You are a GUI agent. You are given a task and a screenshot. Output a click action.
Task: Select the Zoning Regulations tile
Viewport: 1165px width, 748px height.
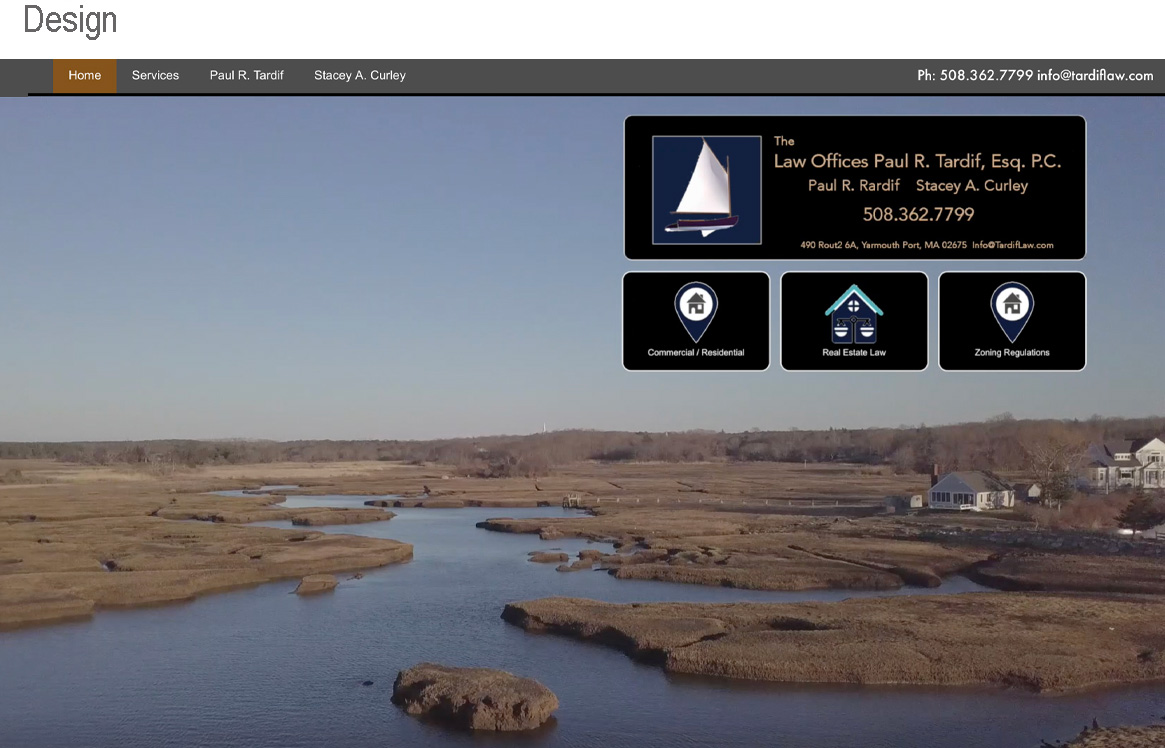tap(1012, 320)
